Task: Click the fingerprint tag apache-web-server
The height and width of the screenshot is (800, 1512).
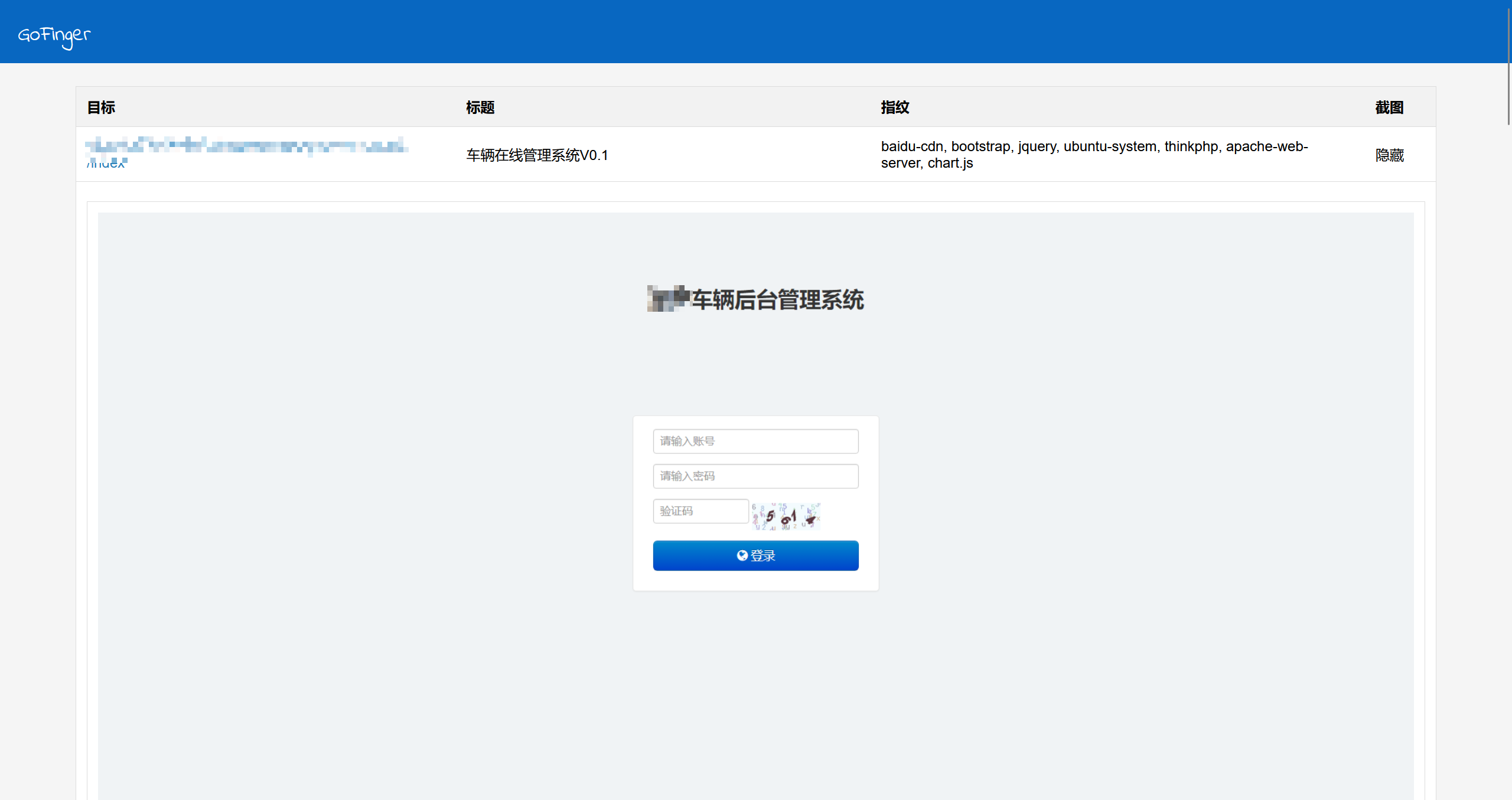Action: coord(1267,146)
